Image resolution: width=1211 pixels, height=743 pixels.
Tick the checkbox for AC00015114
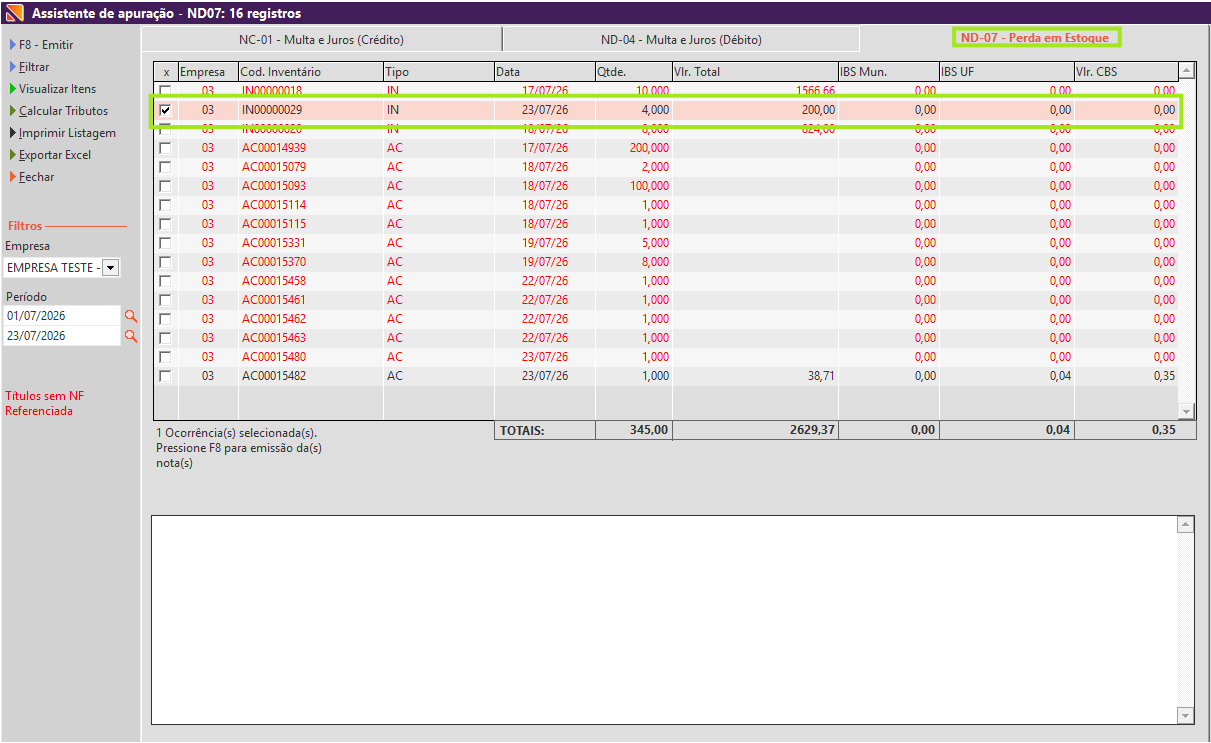pos(165,205)
